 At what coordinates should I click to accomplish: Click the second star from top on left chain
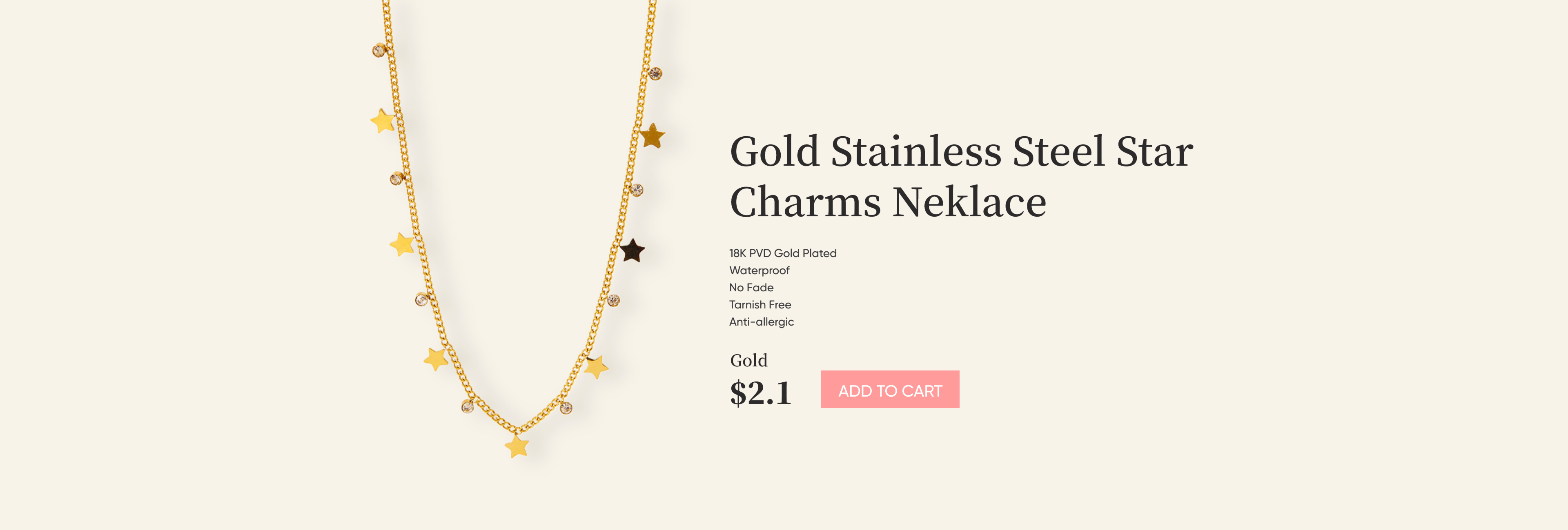click(402, 244)
